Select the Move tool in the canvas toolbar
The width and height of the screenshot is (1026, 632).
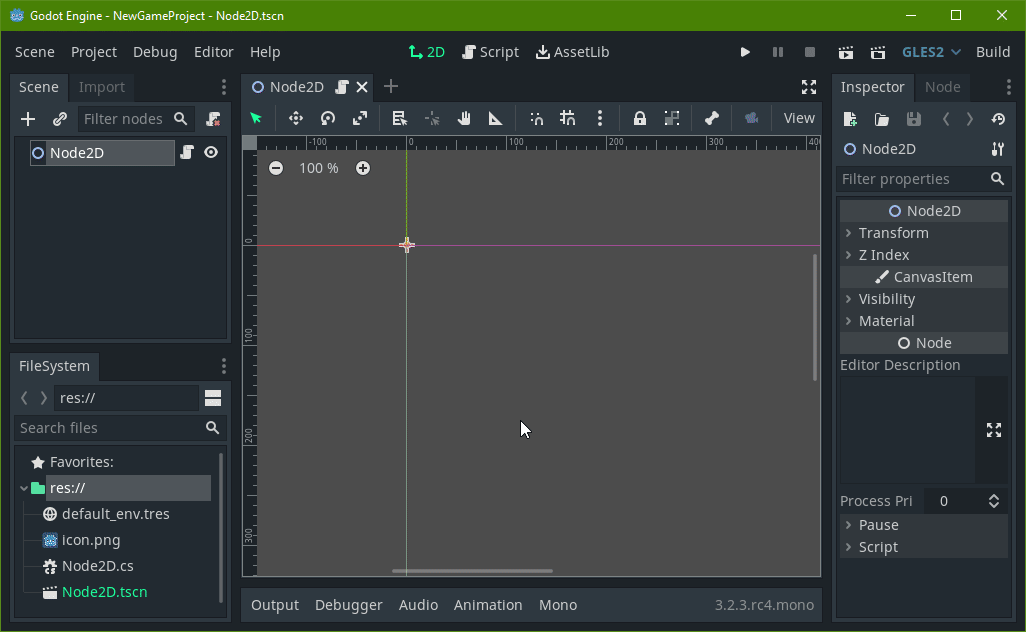point(297,118)
